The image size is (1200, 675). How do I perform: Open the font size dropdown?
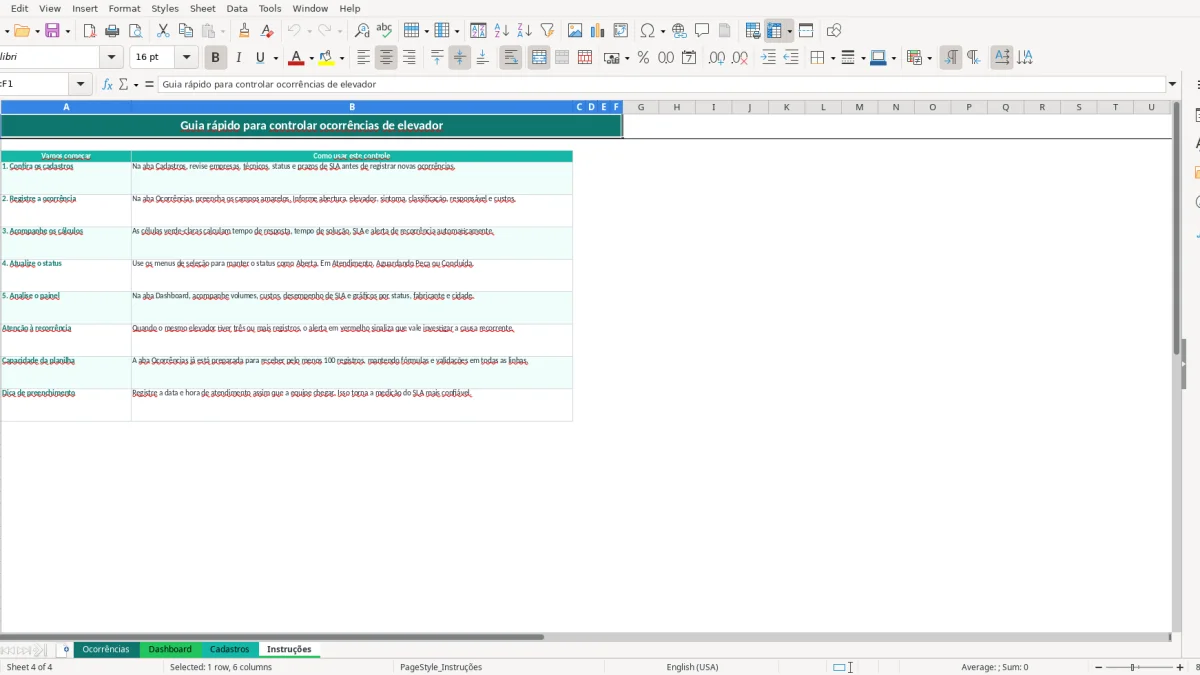(187, 58)
